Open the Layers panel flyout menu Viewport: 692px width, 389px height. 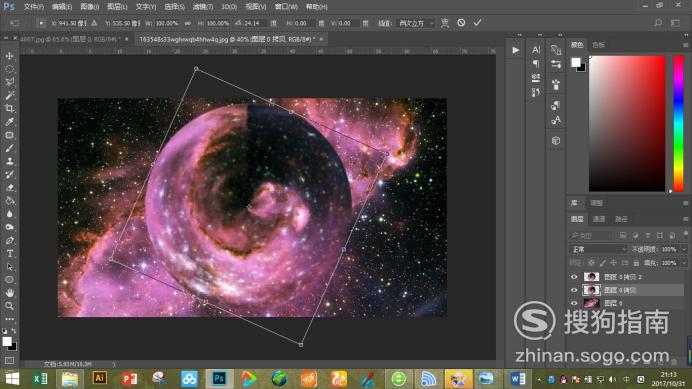685,219
